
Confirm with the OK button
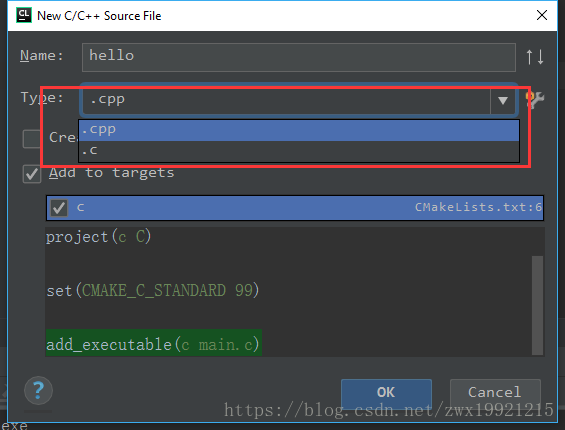click(x=386, y=392)
